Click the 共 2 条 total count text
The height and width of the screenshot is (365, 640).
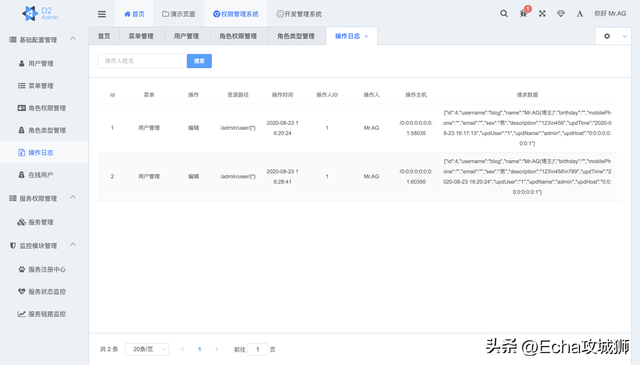tap(109, 349)
